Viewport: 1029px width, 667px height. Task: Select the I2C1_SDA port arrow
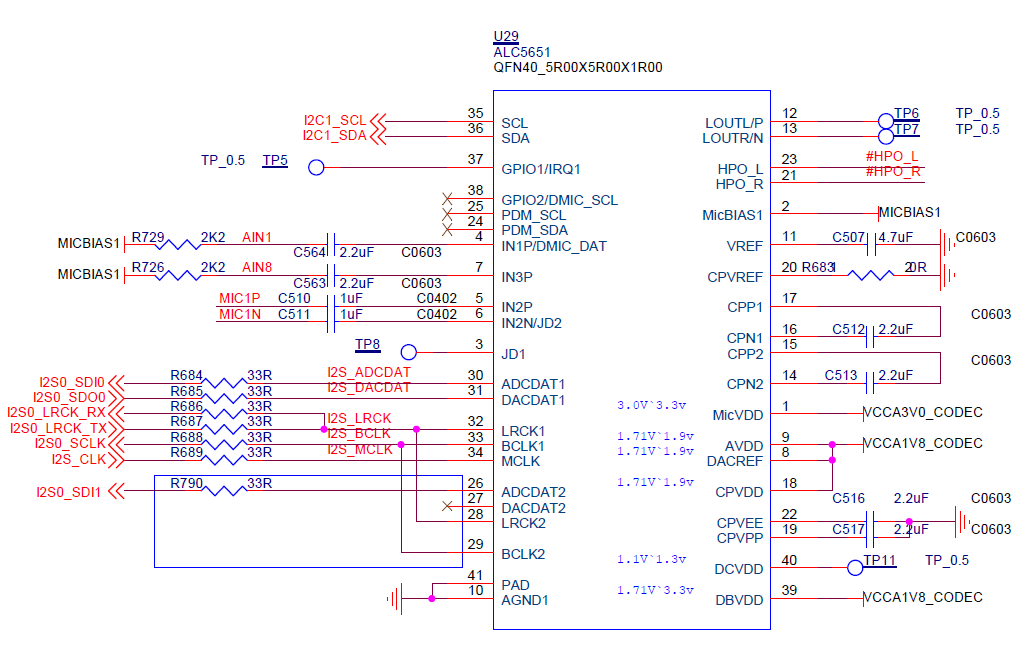(x=378, y=137)
